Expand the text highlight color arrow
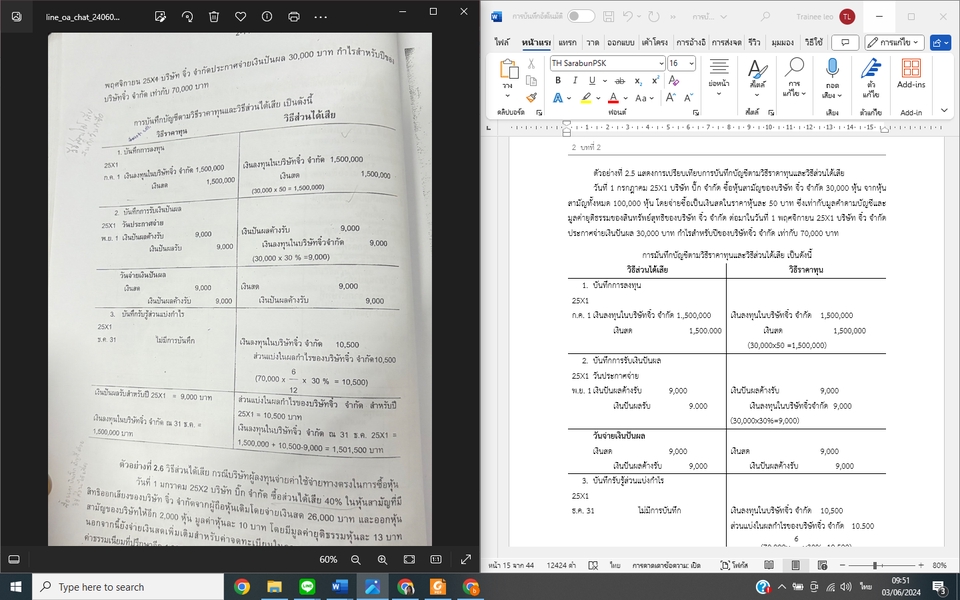960x600 pixels. tap(598, 98)
